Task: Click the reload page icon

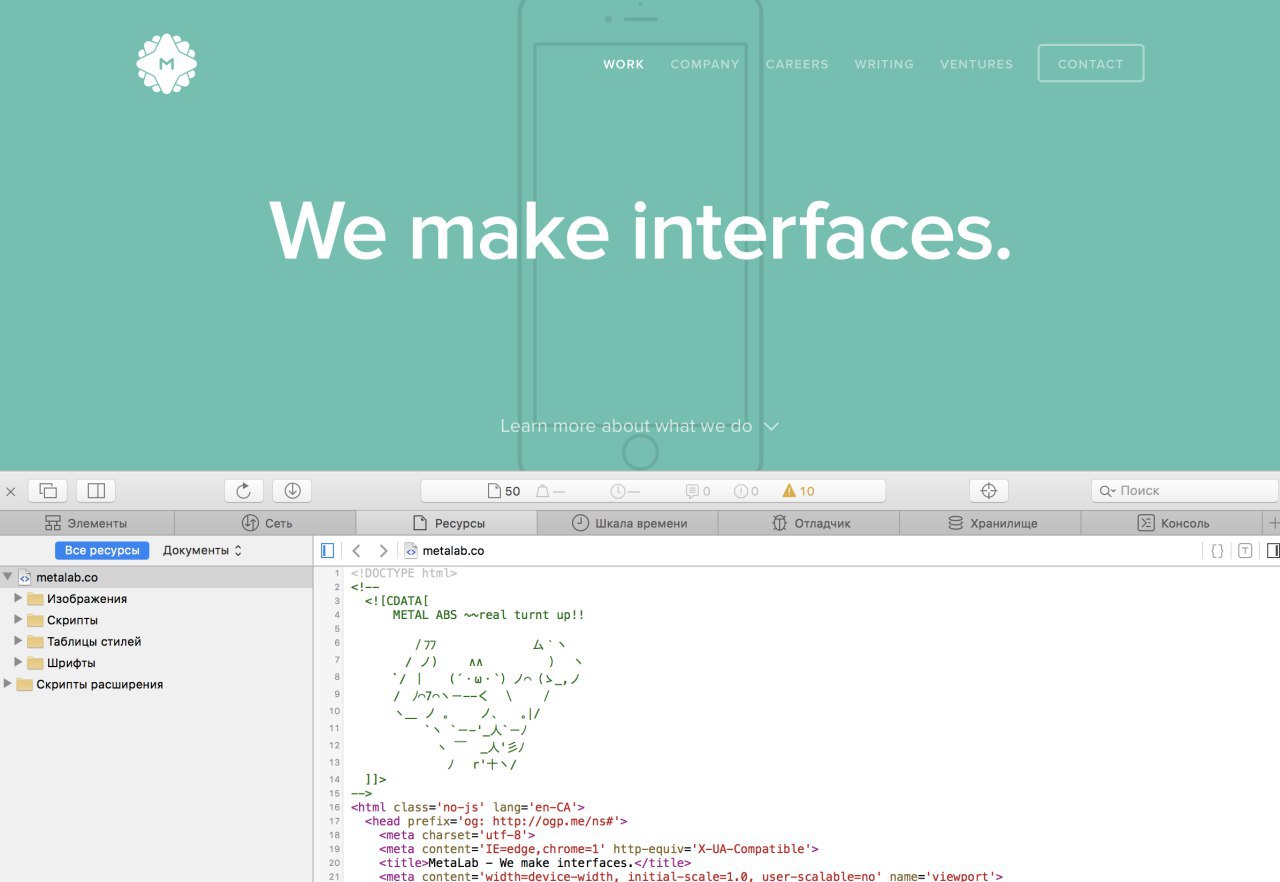Action: tap(244, 491)
